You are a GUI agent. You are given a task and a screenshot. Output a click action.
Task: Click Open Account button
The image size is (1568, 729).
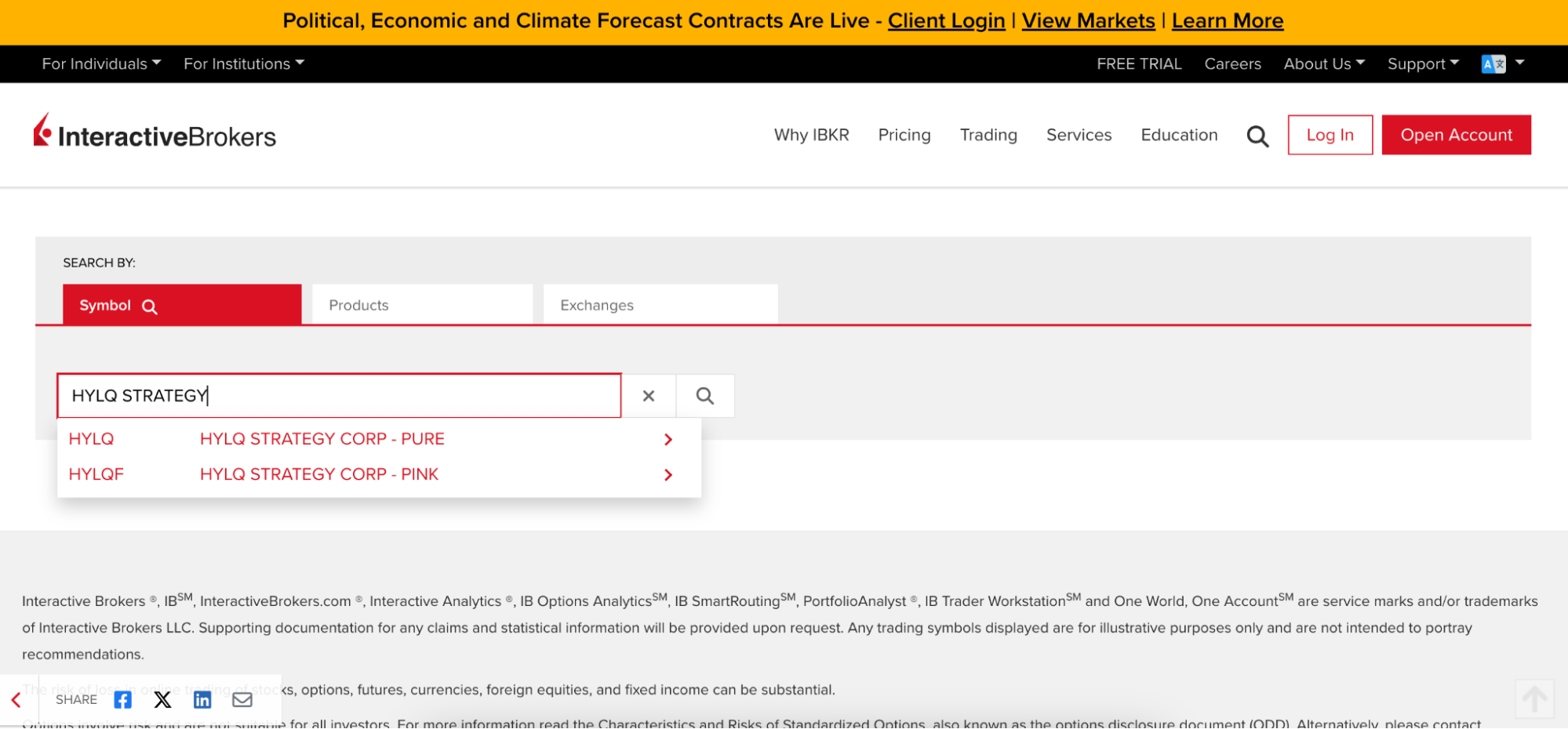(x=1456, y=135)
